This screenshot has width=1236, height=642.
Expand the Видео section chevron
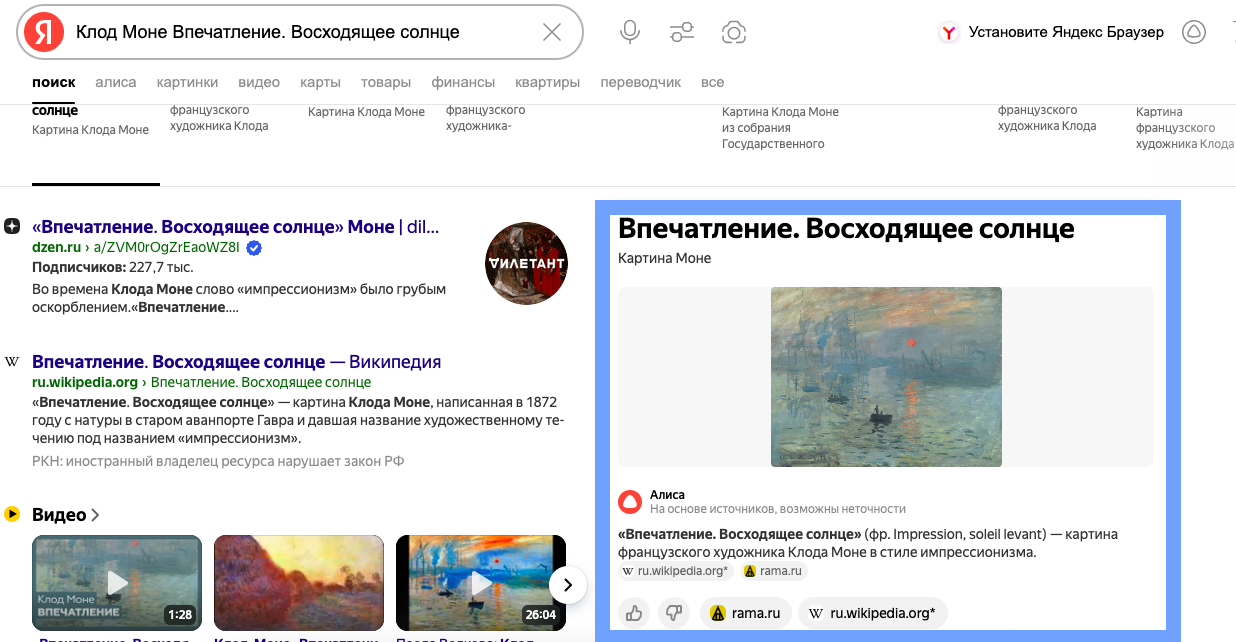point(95,515)
